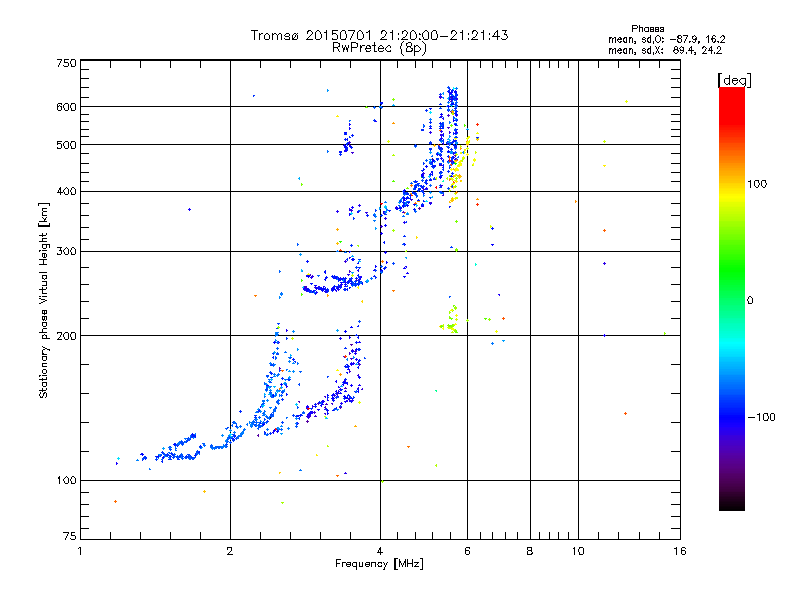This screenshot has height=600, width=800.
Task: Click the colorbar tick label '0'
Action: click(x=750, y=301)
